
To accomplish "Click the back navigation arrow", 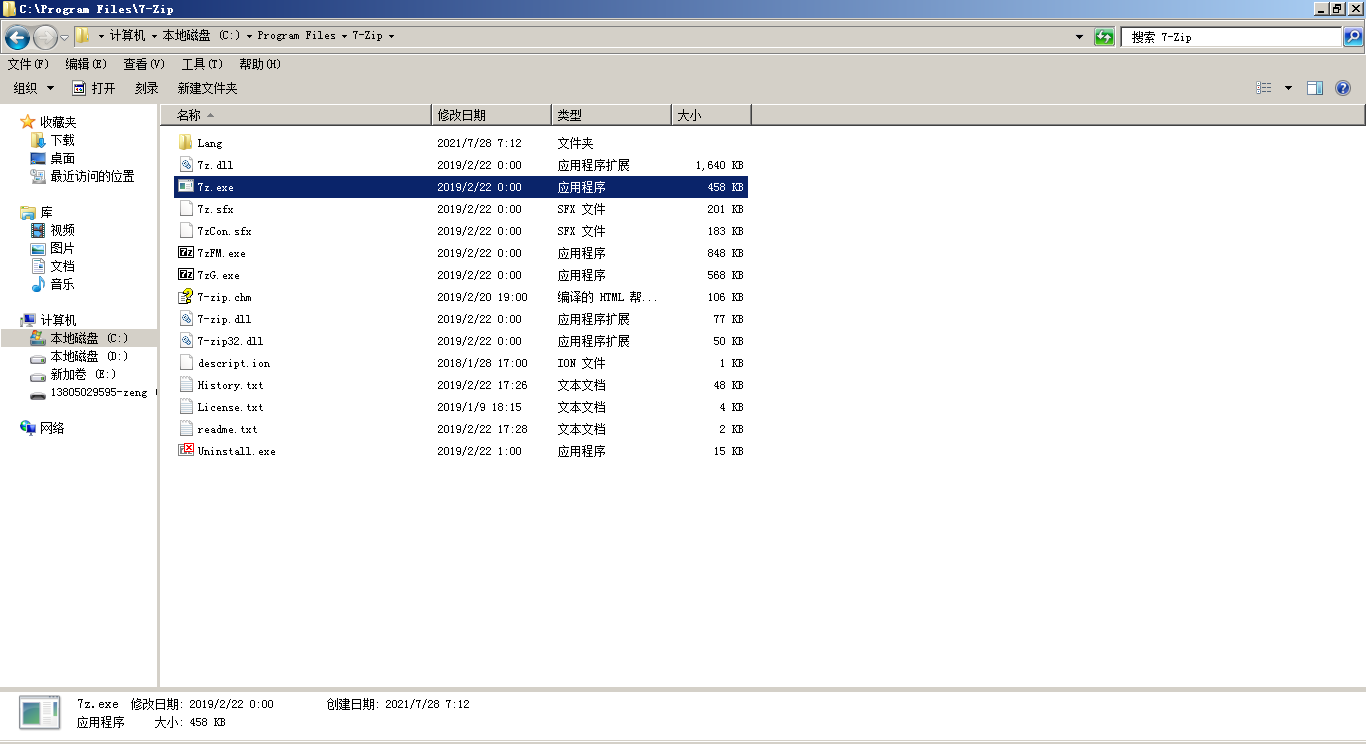I will click(16, 36).
